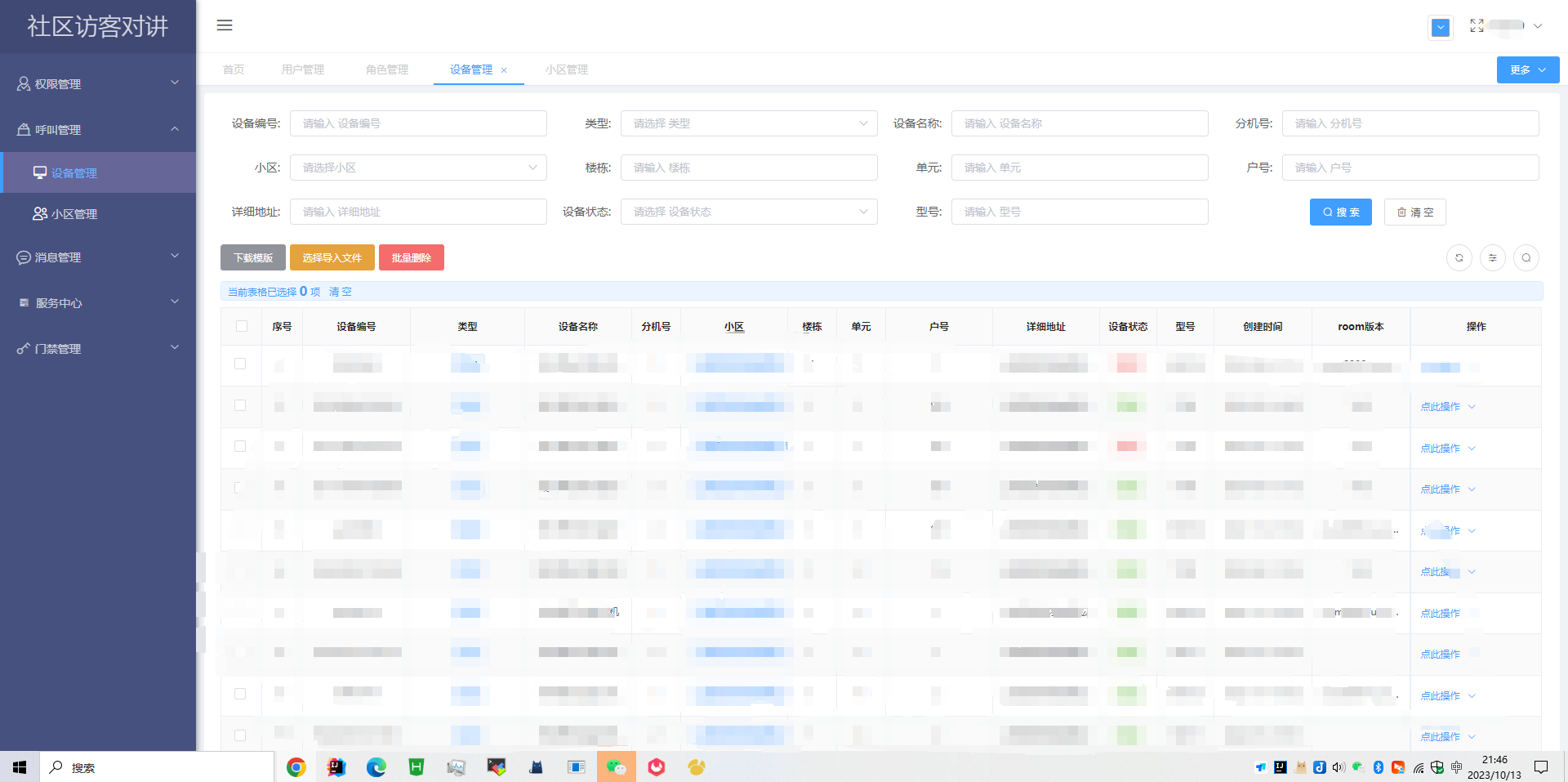Click the 清空 link in selection bar
1568x782 pixels.
coord(341,292)
